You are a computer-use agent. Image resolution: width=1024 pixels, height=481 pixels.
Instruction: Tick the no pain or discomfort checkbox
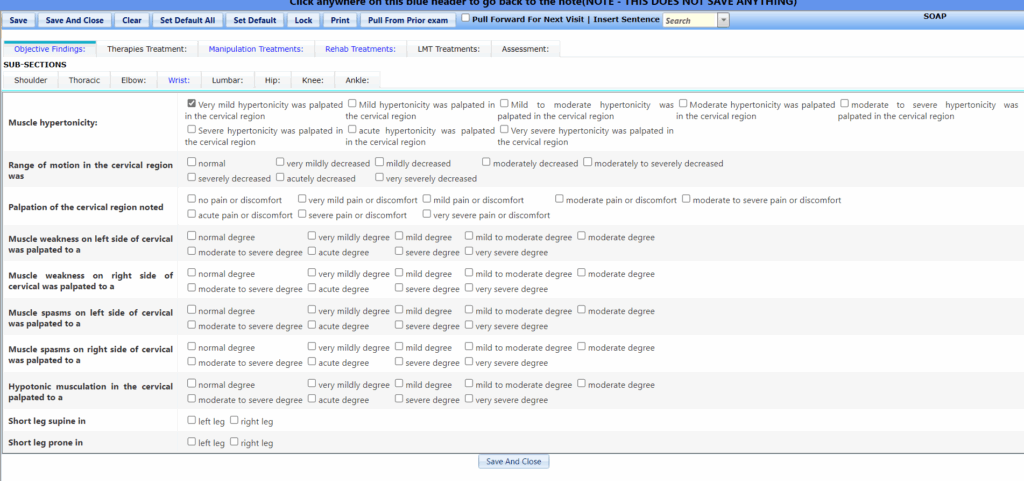coord(192,199)
